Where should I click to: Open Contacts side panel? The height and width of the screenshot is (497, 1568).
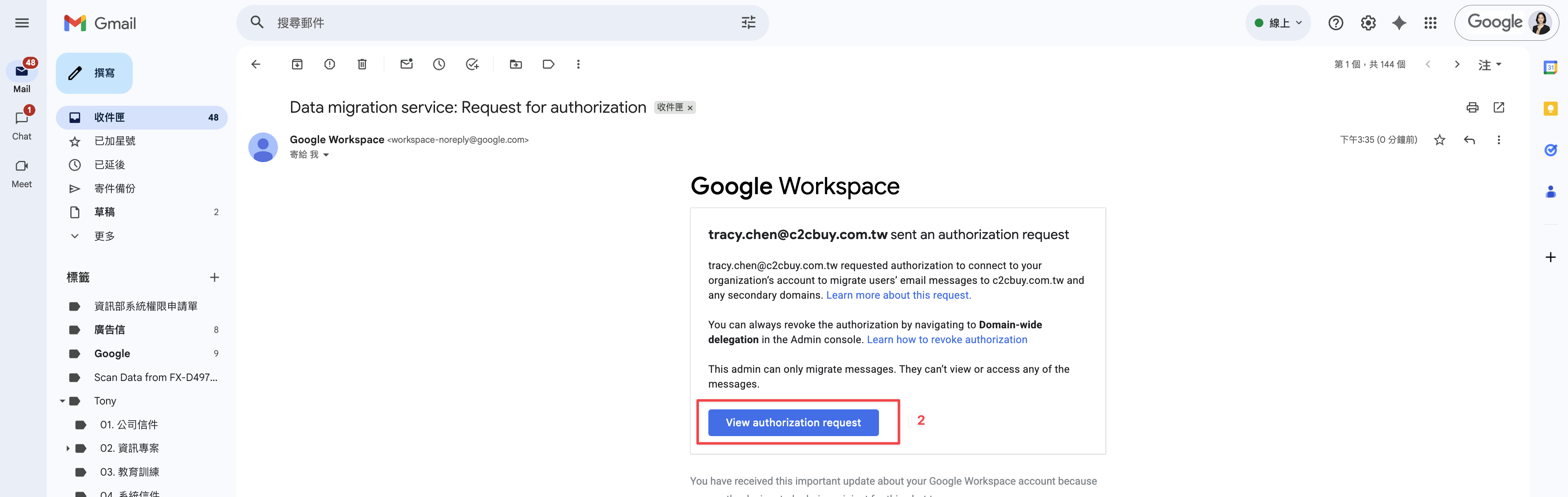coord(1550,192)
